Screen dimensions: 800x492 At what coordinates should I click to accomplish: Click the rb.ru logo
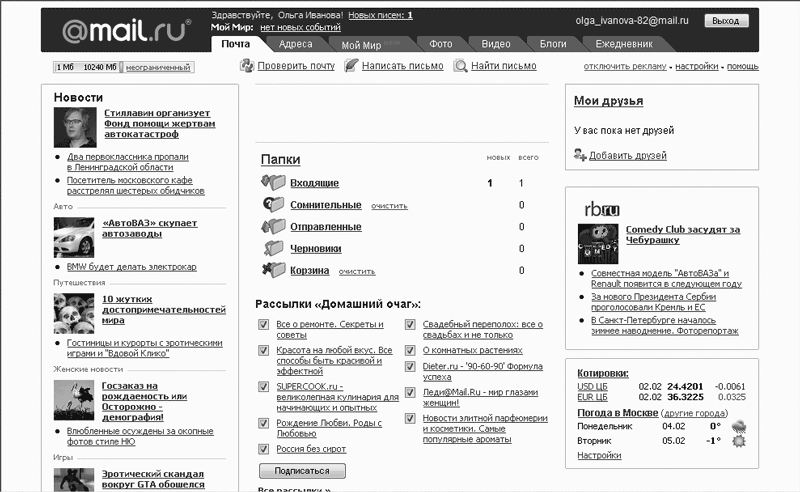[x=602, y=209]
